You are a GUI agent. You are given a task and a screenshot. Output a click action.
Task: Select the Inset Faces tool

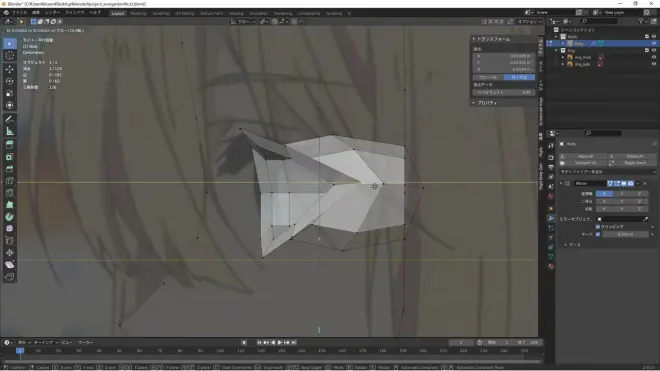pyautogui.click(x=10, y=157)
